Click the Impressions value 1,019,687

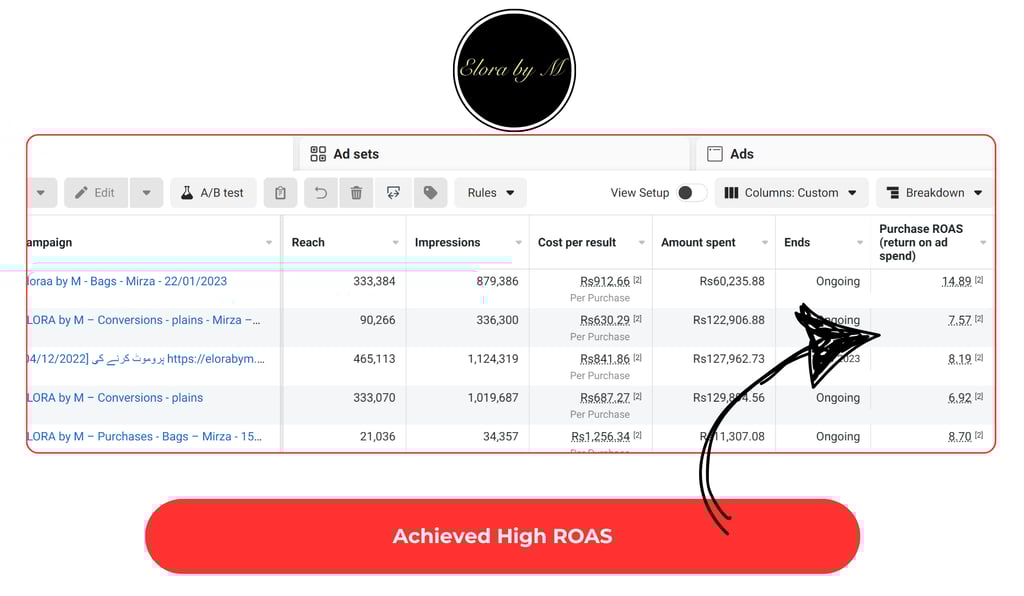493,398
